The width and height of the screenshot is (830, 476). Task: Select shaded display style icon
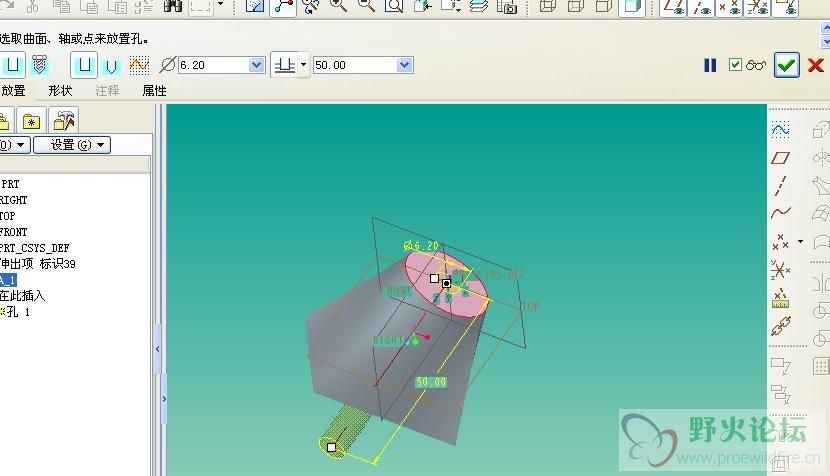(x=631, y=6)
